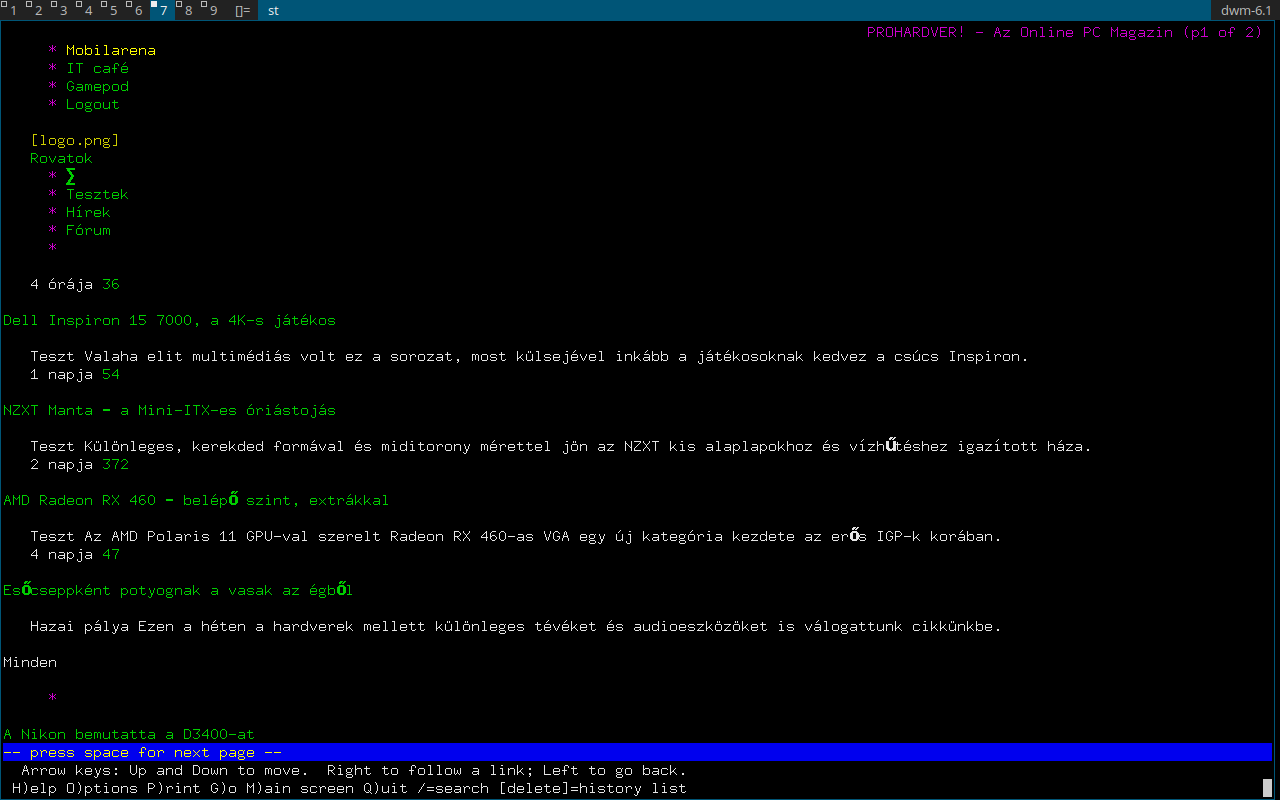Screen dimensions: 1280x800
Task: Click the AMD Polaris 11 description line
Action: pyautogui.click(x=516, y=536)
